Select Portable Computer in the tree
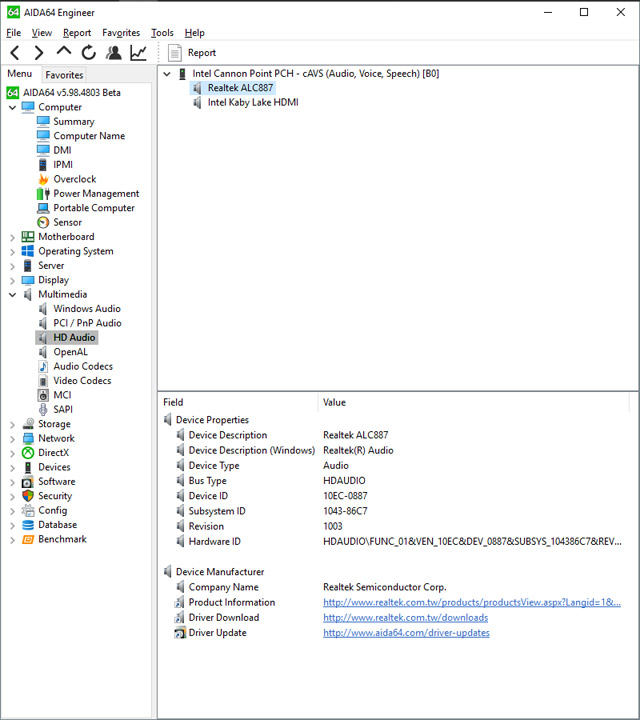The image size is (640, 720). click(94, 208)
